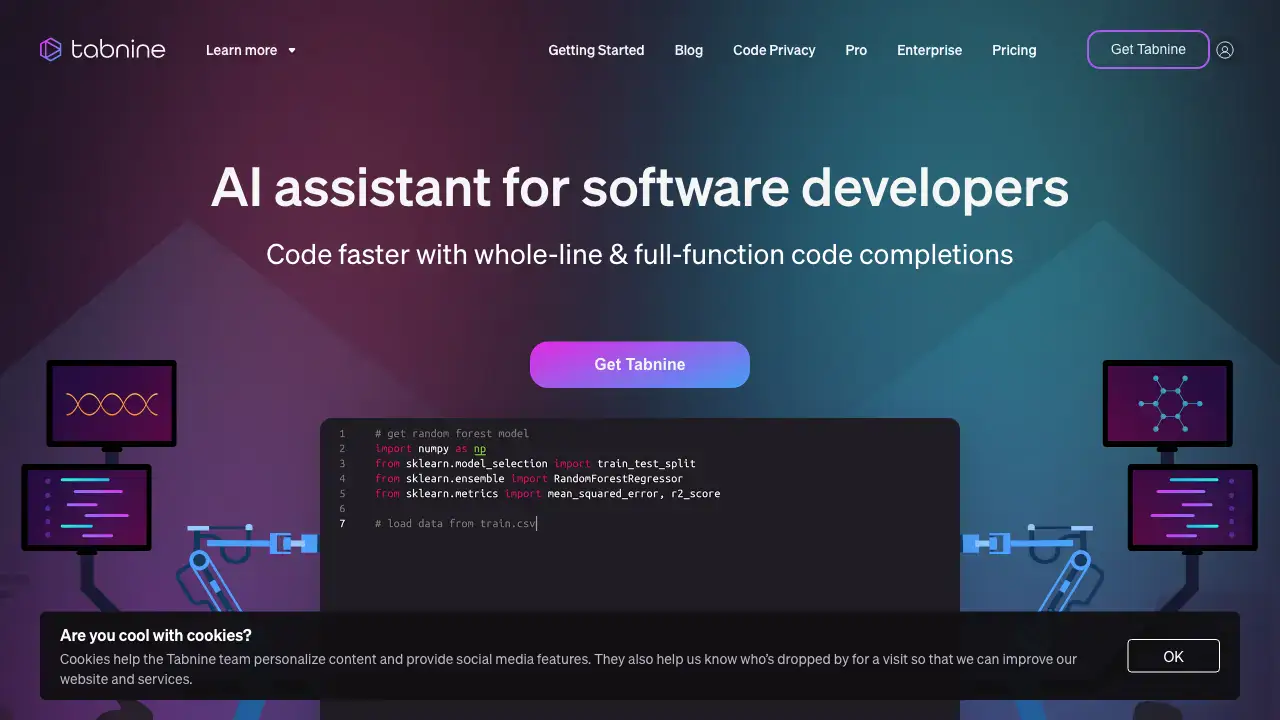Open the user account profile icon

point(1225,50)
